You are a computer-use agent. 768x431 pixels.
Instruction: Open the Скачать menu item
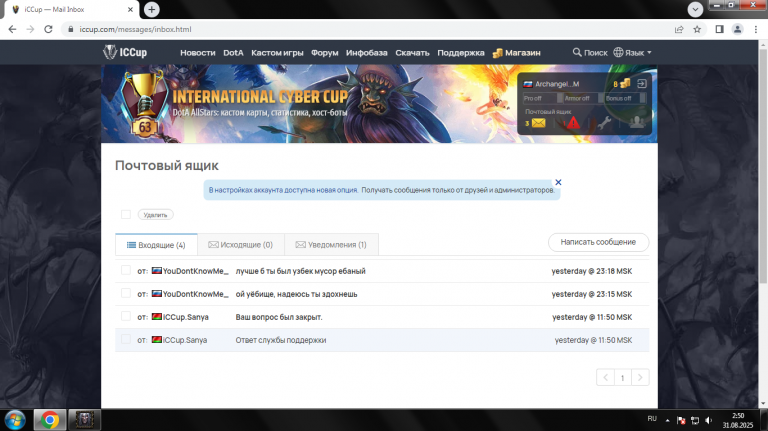point(412,52)
